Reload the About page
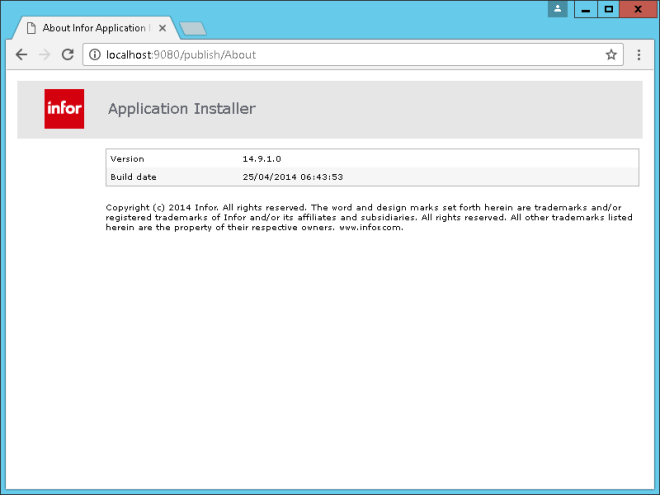Screen dimensions: 660x495 point(68,55)
